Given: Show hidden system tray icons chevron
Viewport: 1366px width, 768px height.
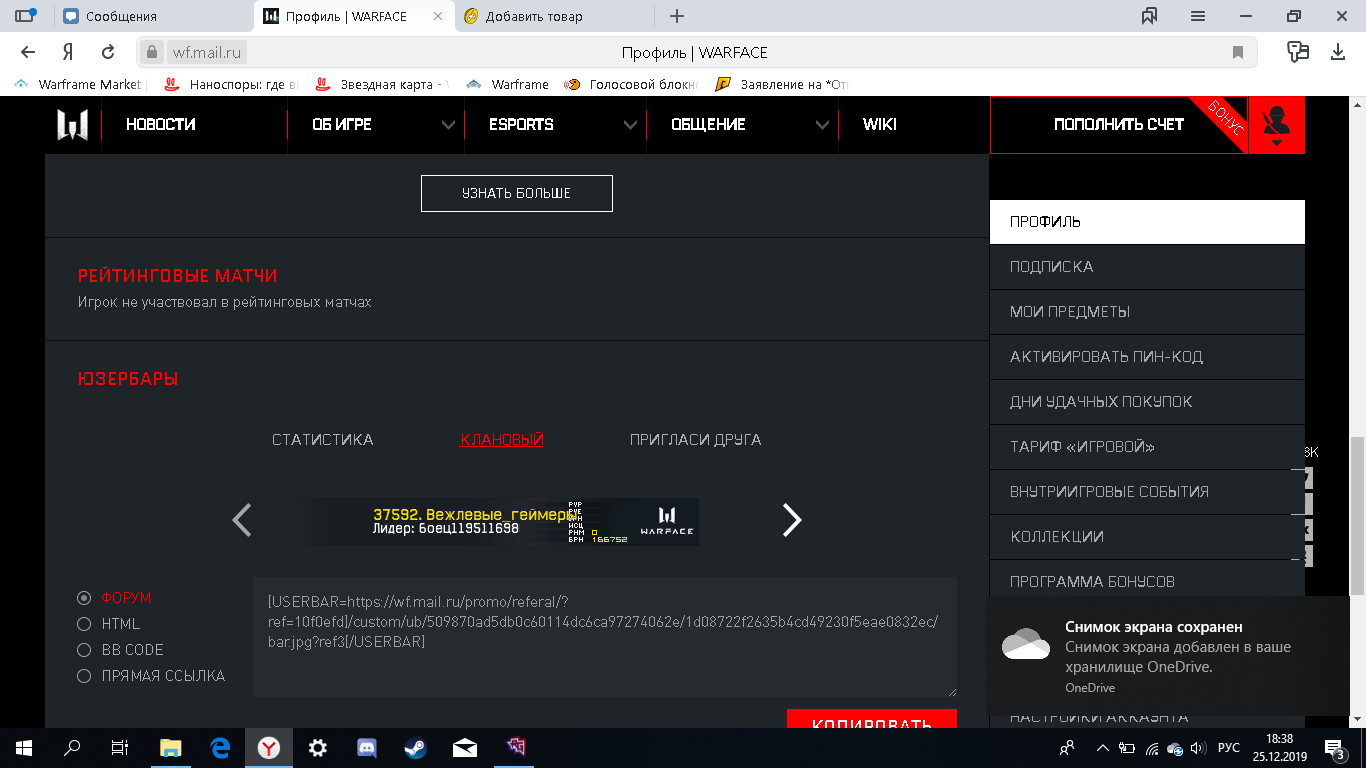Looking at the screenshot, I should [x=1103, y=748].
